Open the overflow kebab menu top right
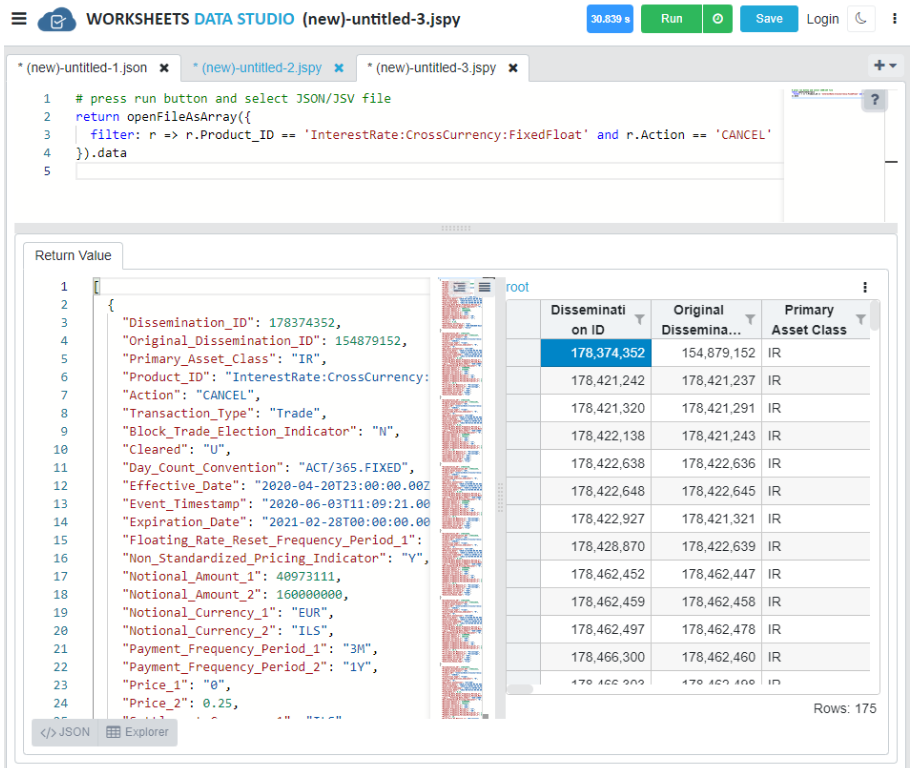This screenshot has height=774, width=914. coord(895,18)
